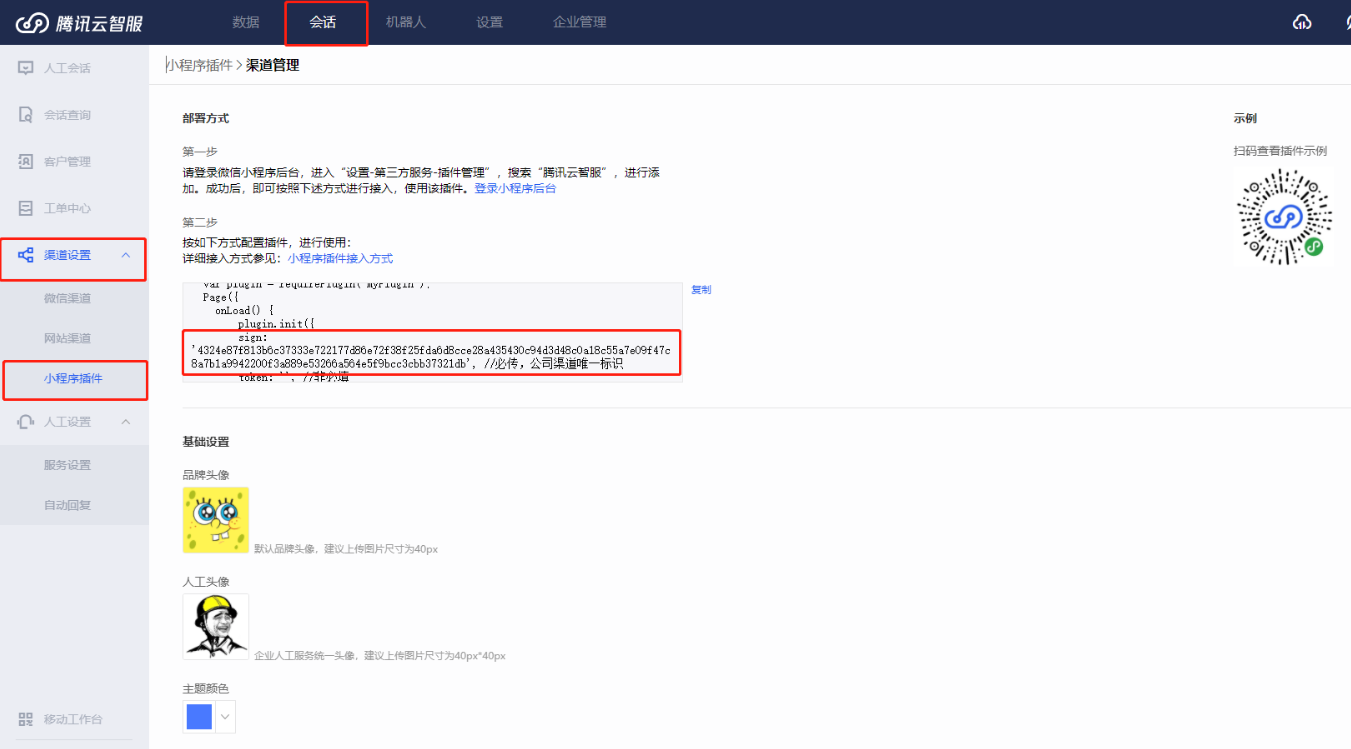Click the 客户管理 contact icon in sidebar
Image resolution: width=1351 pixels, height=749 pixels.
[26, 161]
